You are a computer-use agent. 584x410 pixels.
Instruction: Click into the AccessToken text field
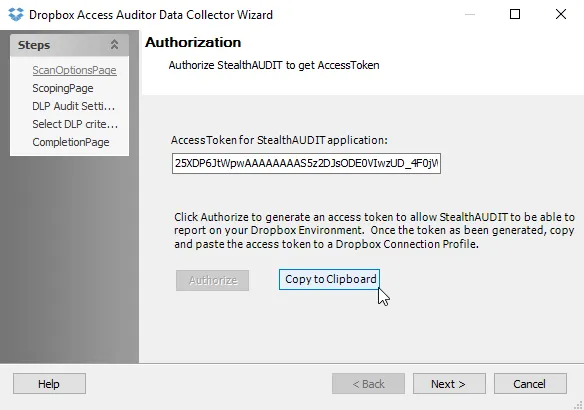(306, 163)
